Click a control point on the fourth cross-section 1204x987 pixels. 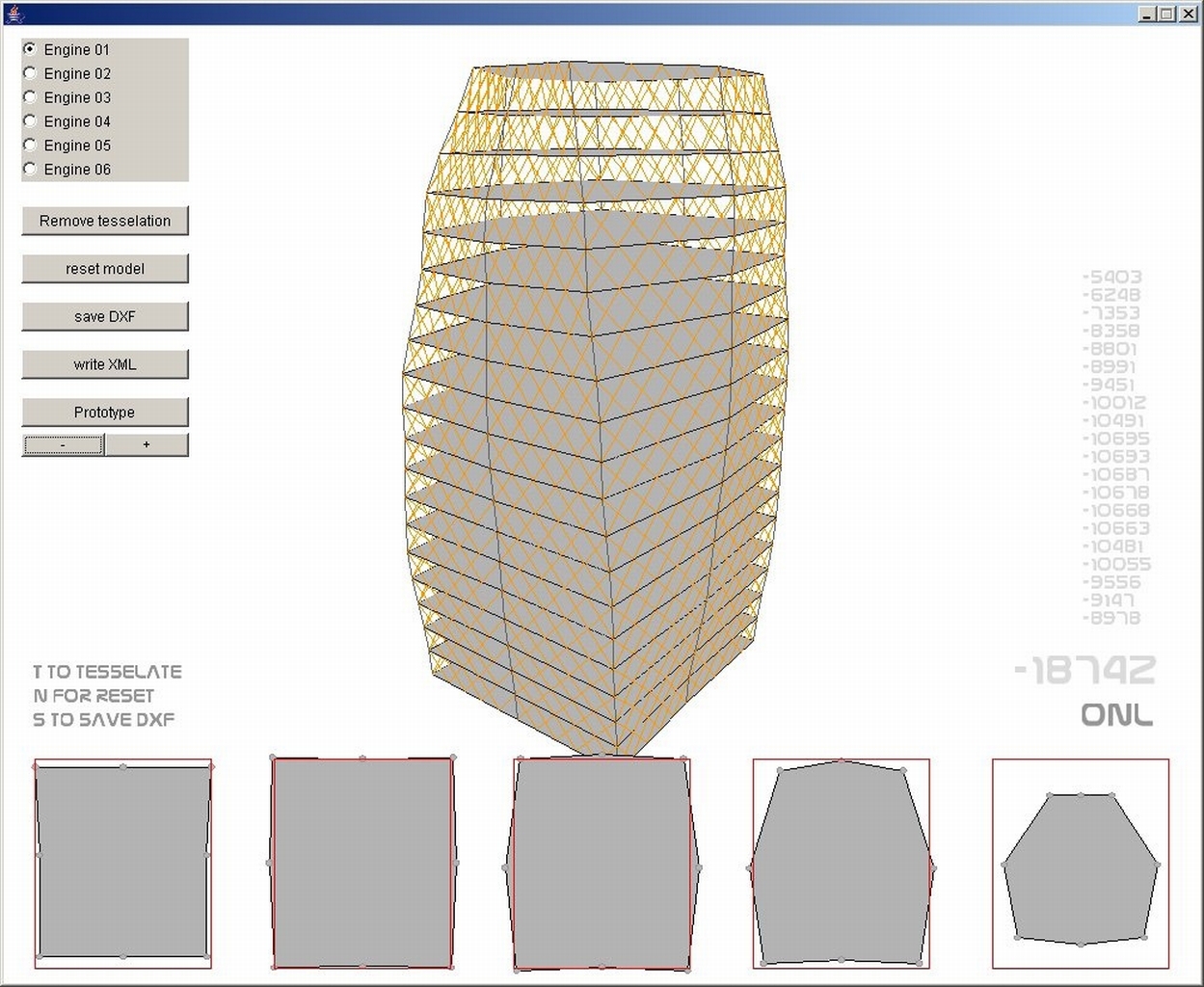coord(778,768)
